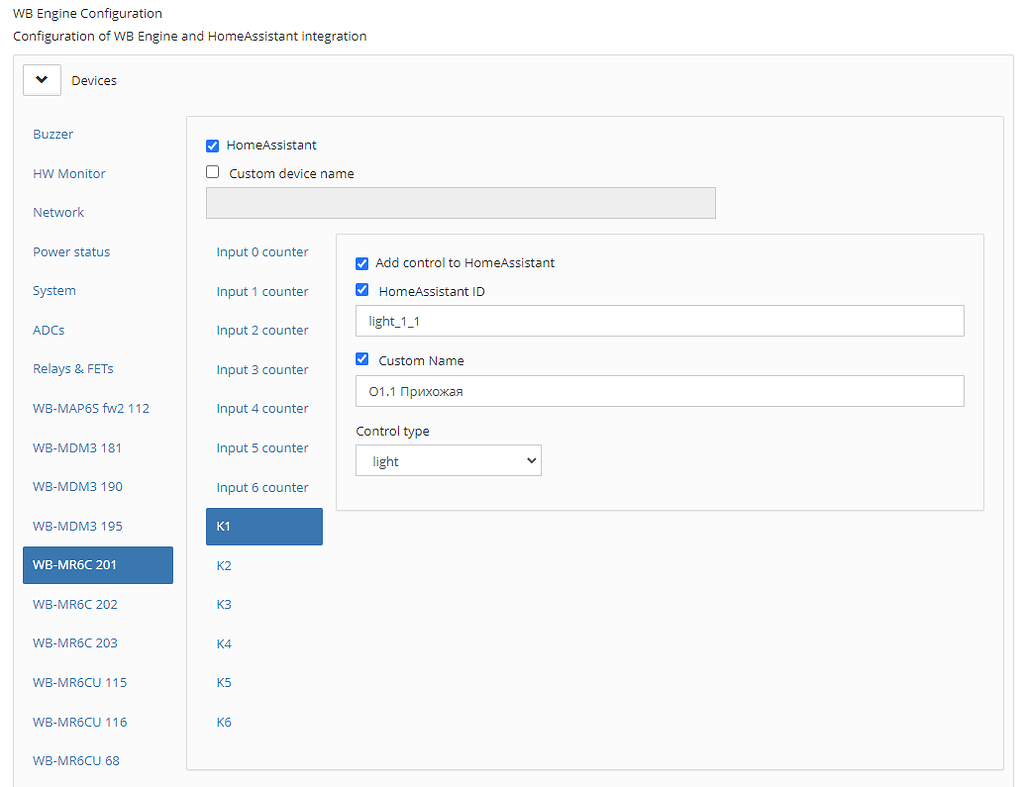Click the HomeAssistant ID field light_1_1

[x=659, y=321]
